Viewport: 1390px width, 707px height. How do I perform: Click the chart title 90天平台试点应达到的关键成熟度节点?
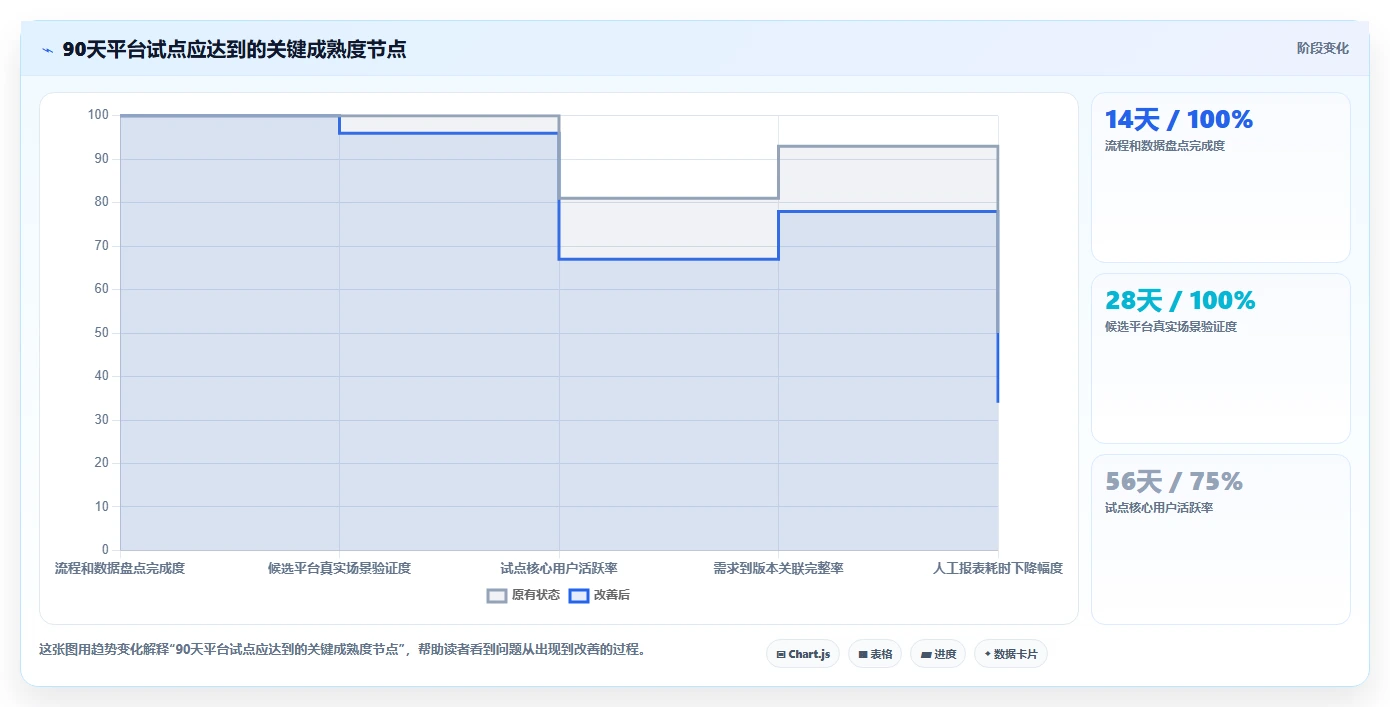click(x=234, y=50)
